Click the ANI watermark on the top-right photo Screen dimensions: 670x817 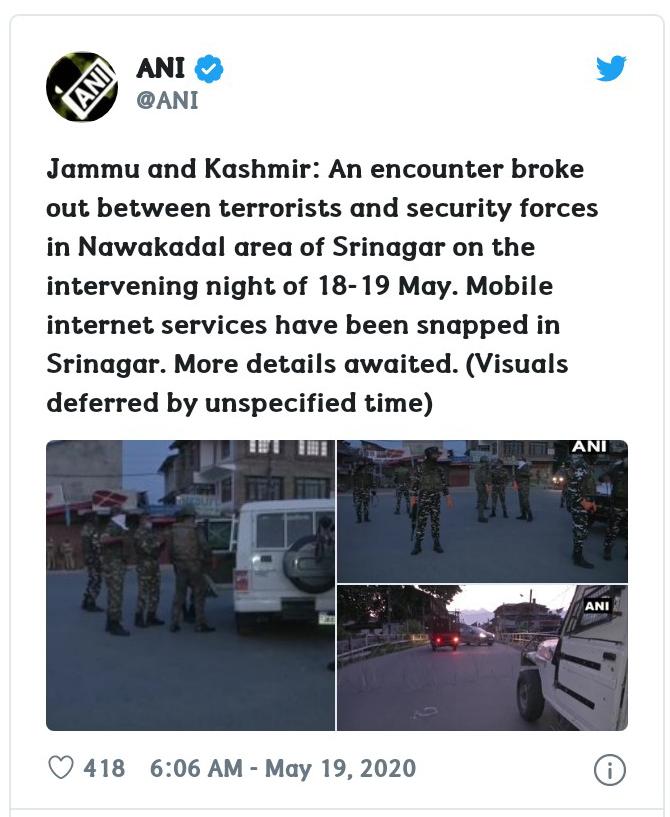[589, 447]
